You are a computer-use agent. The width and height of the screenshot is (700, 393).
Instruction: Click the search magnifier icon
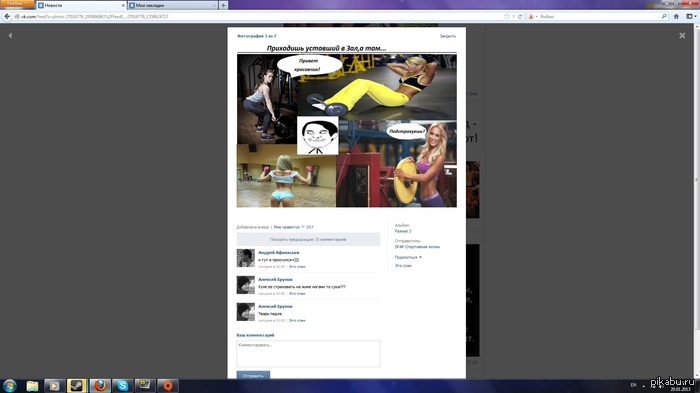pyautogui.click(x=664, y=17)
